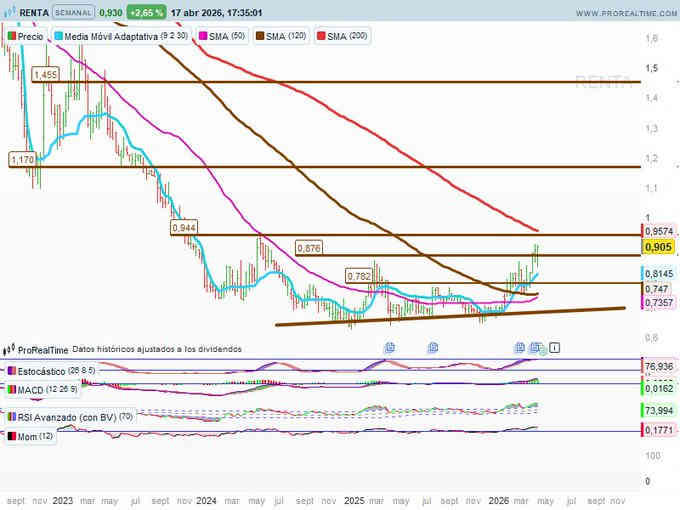This screenshot has width=680, height=510.
Task: Open the SMA (50) legend label
Action: coord(227,35)
